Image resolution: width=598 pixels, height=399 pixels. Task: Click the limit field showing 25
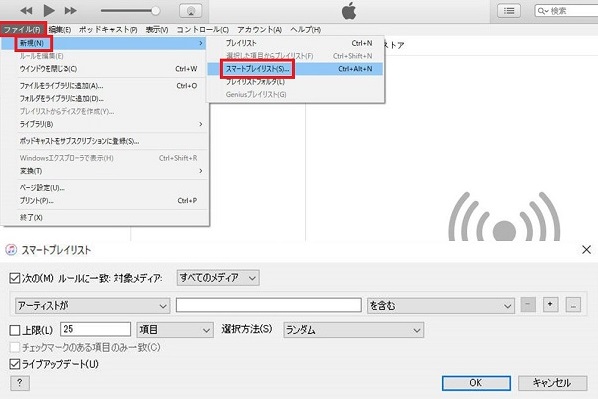click(95, 329)
